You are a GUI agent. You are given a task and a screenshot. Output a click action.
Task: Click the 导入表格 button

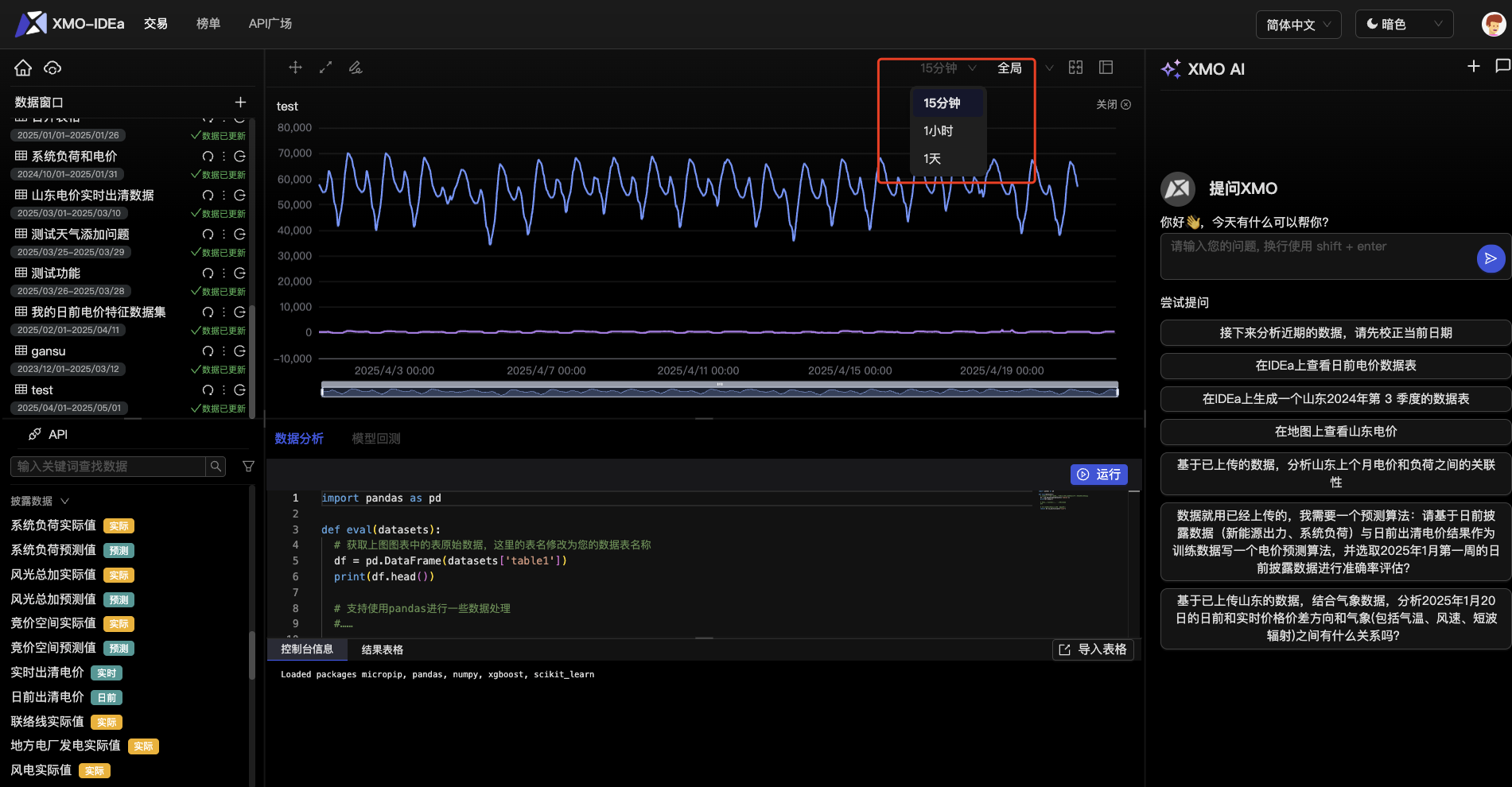pyautogui.click(x=1093, y=649)
